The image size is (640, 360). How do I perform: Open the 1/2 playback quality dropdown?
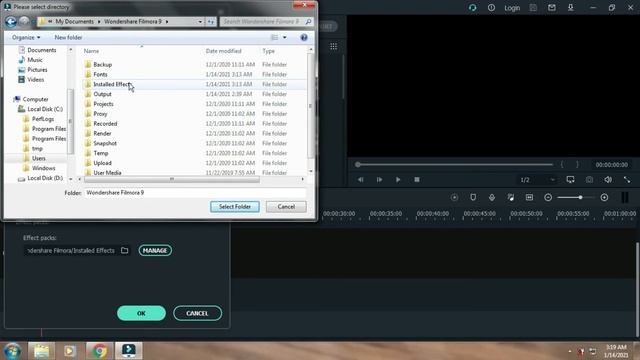[x=537, y=180]
